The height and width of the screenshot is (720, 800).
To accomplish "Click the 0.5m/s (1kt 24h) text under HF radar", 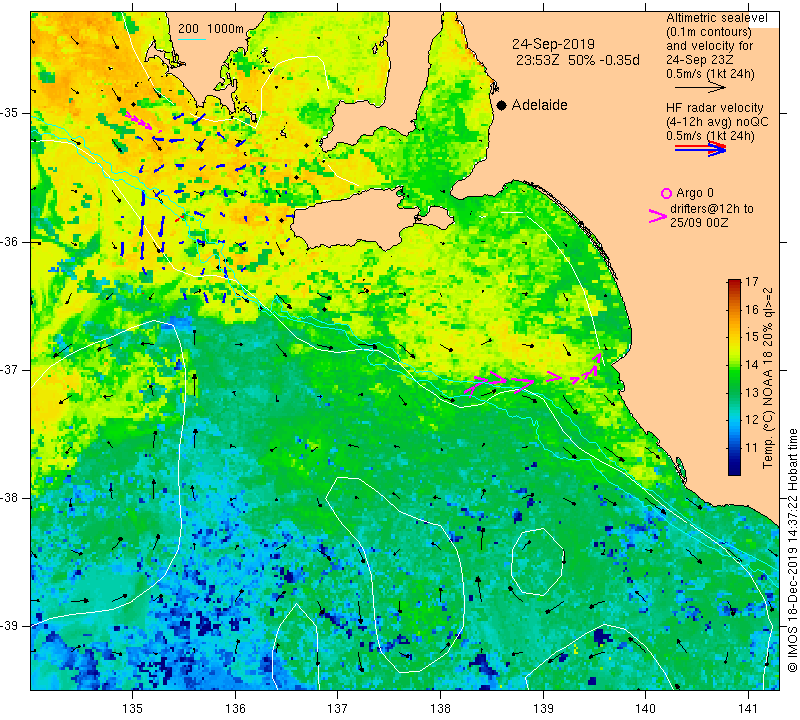I will [710, 136].
